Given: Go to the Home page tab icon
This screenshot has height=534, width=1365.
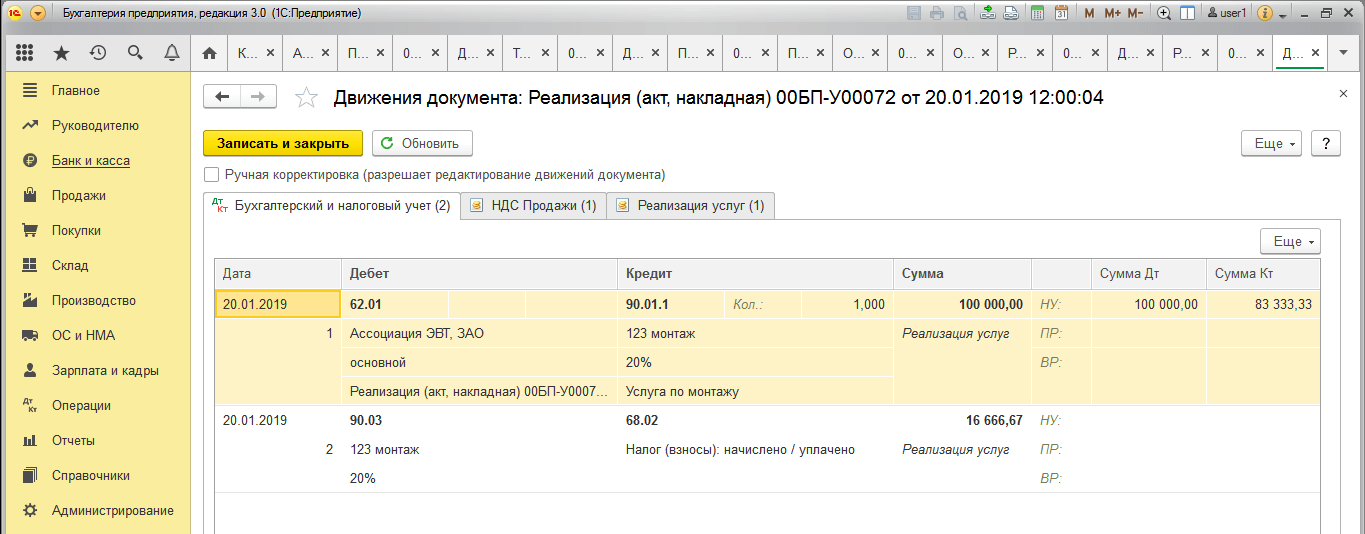Looking at the screenshot, I should pos(209,53).
